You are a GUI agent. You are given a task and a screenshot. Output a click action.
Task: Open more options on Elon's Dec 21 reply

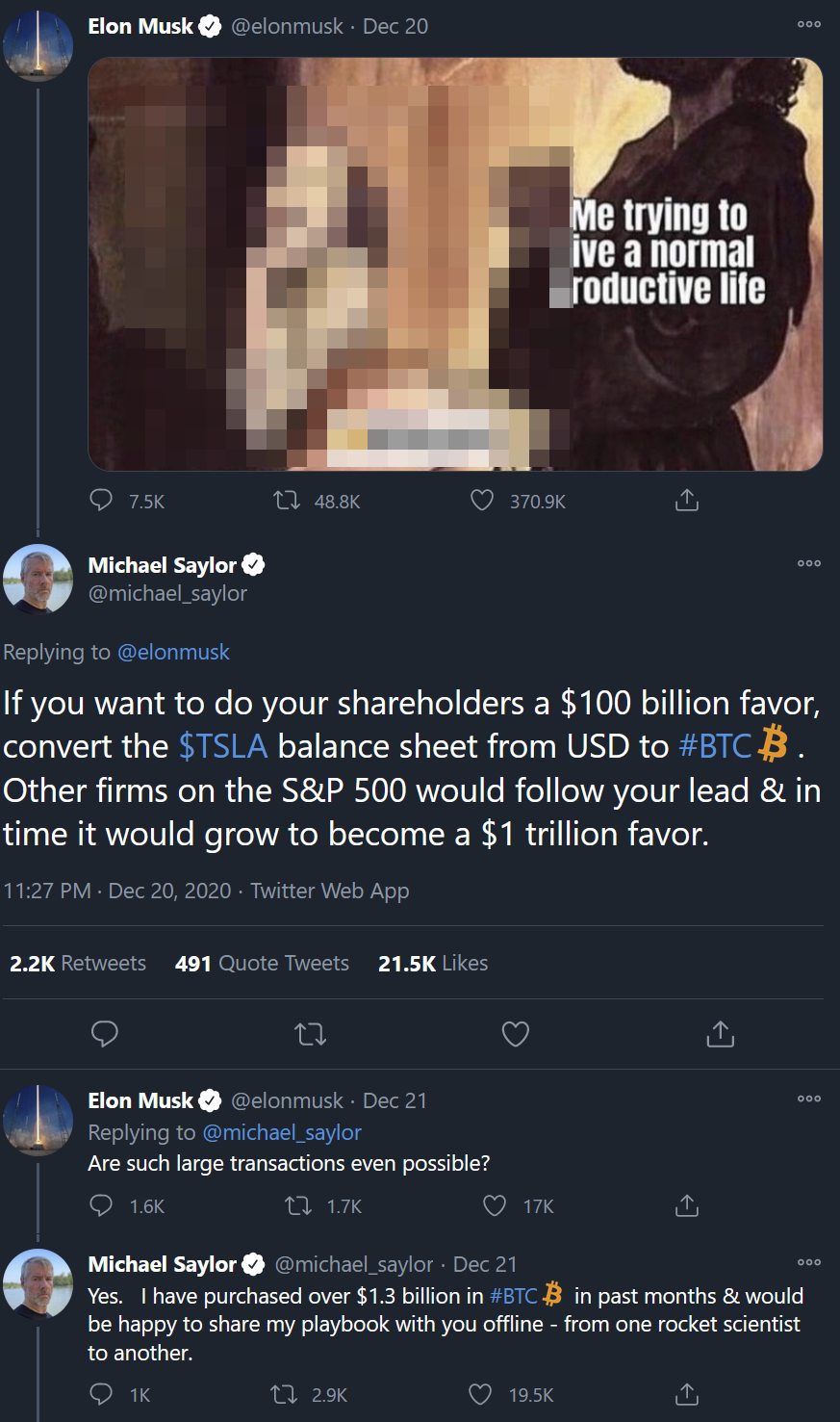[809, 1099]
